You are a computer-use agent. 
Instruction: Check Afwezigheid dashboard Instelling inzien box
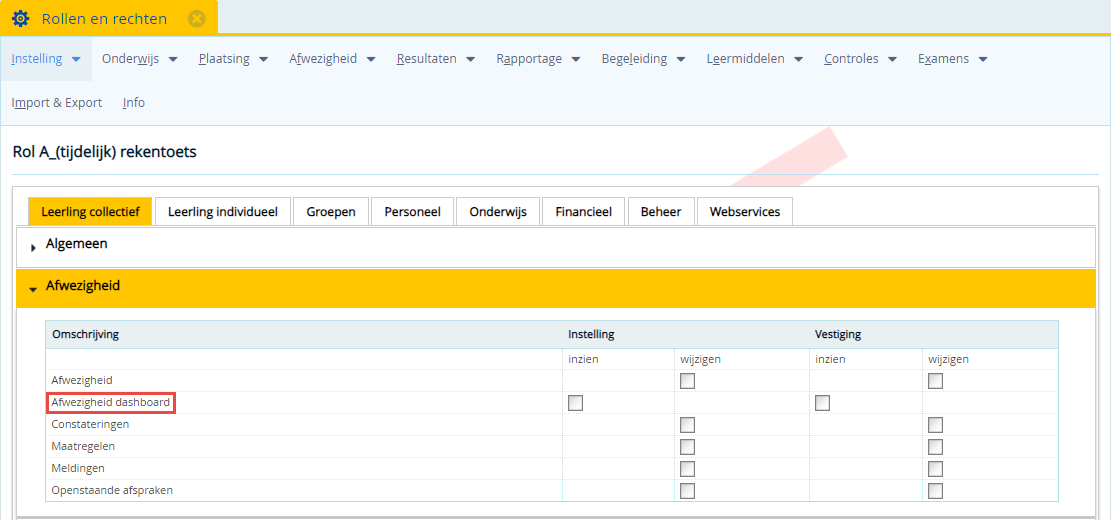pos(575,403)
